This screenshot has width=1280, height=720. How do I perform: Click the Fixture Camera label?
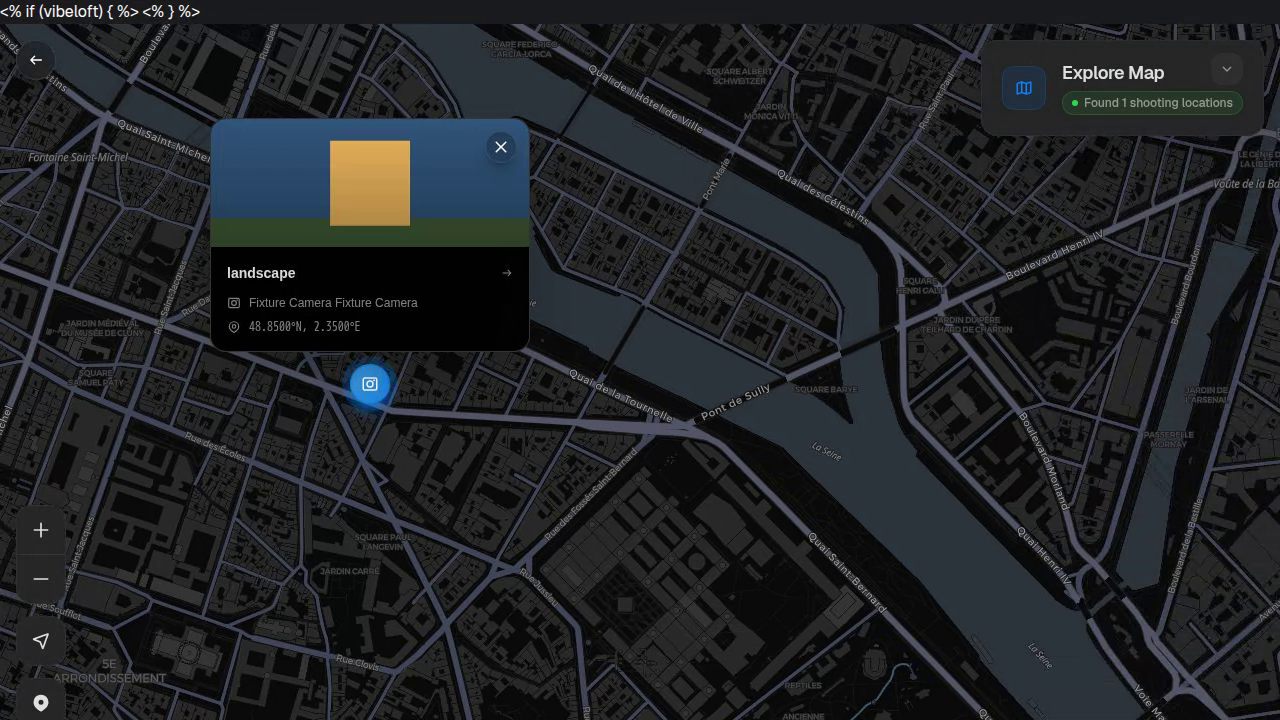coord(333,303)
